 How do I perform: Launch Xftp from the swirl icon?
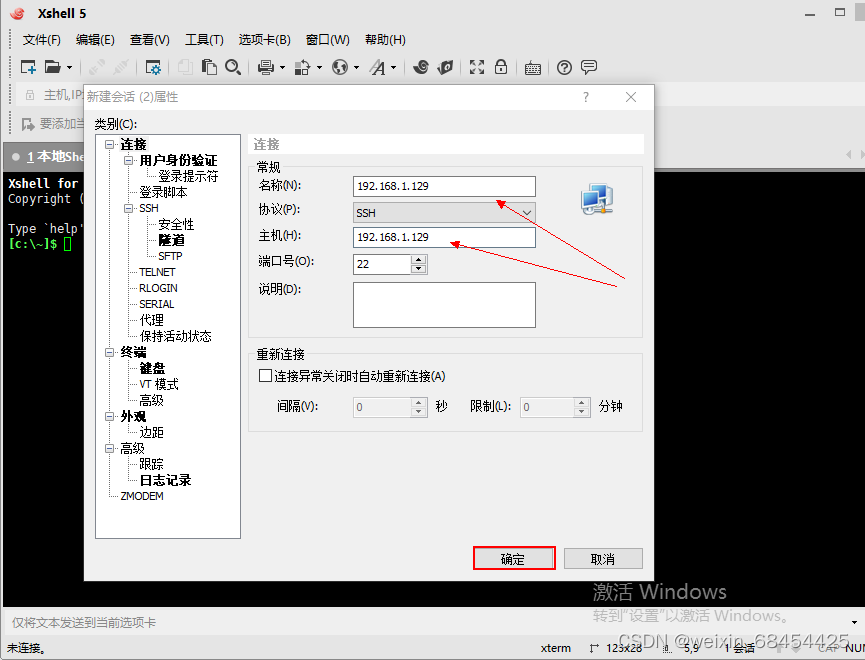(421, 67)
